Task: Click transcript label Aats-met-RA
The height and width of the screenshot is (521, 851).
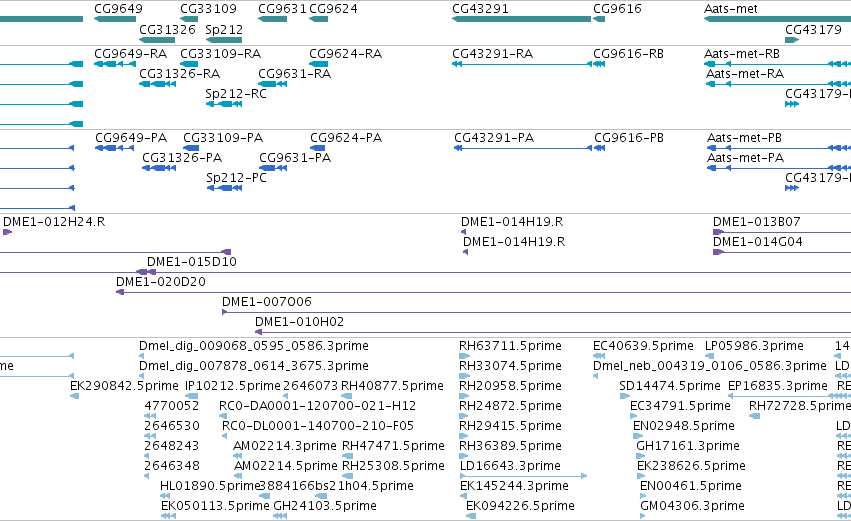Action: click(745, 74)
